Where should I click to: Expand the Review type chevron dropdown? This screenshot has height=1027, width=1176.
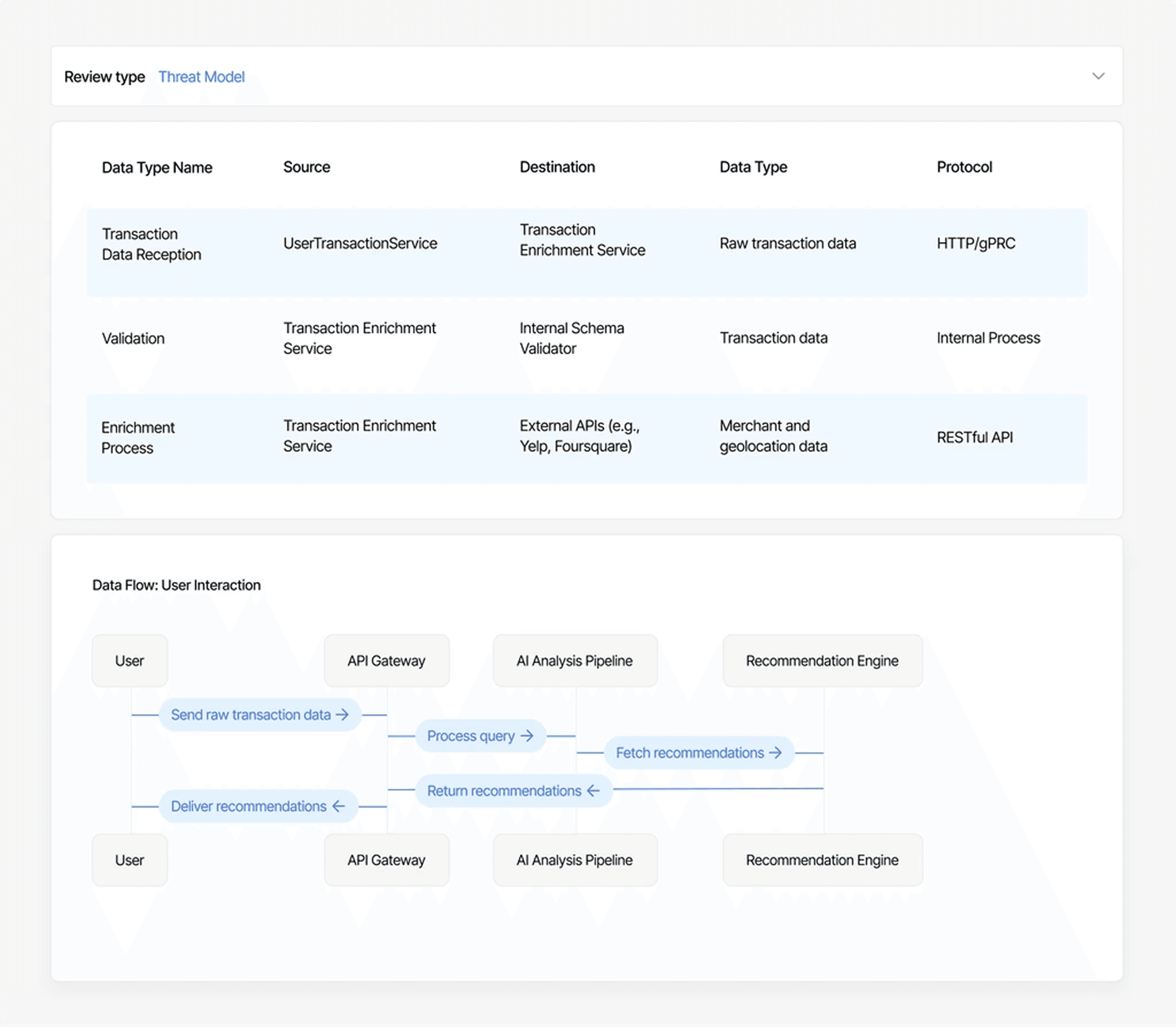(x=1098, y=76)
